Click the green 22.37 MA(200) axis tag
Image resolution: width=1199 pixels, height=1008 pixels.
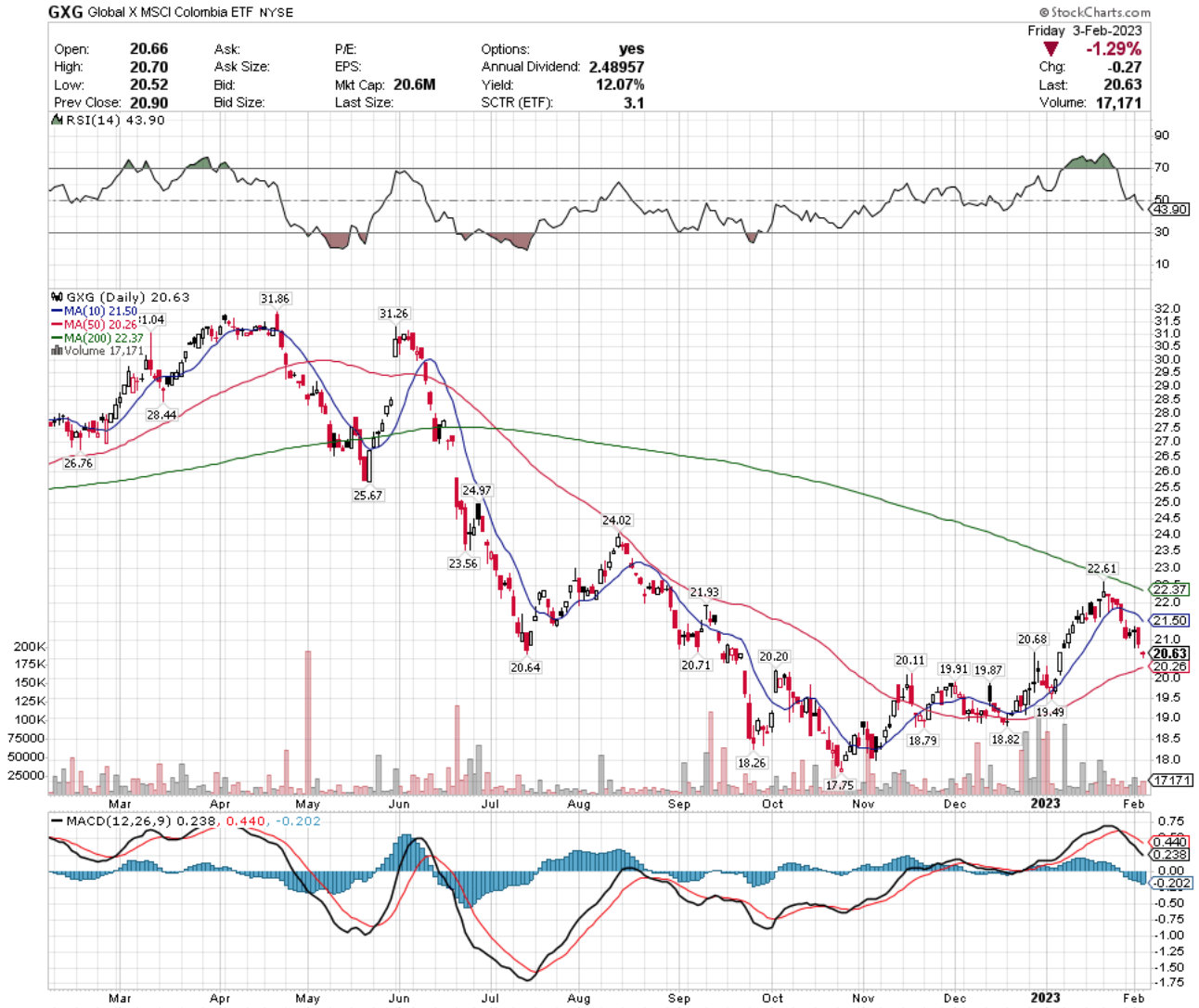1169,589
